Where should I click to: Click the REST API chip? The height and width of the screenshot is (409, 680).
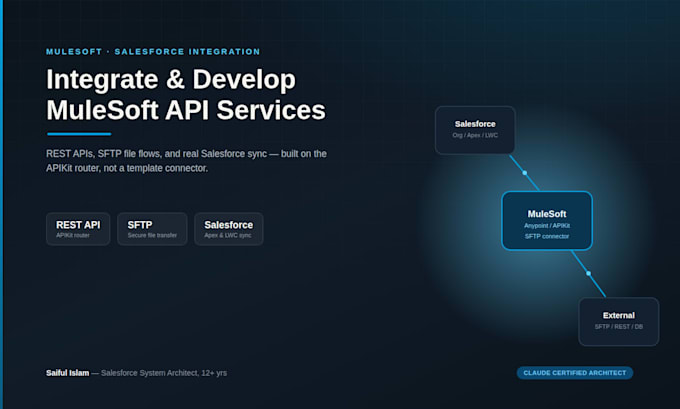pos(78,229)
